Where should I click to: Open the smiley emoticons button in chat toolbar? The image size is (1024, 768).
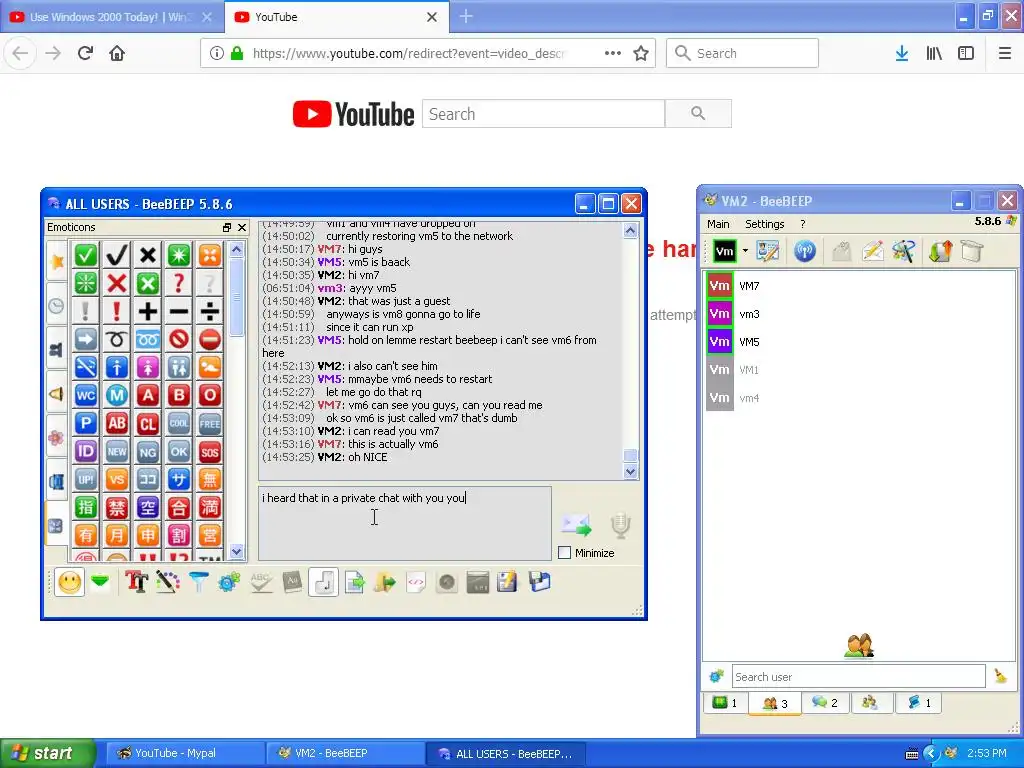tap(70, 582)
